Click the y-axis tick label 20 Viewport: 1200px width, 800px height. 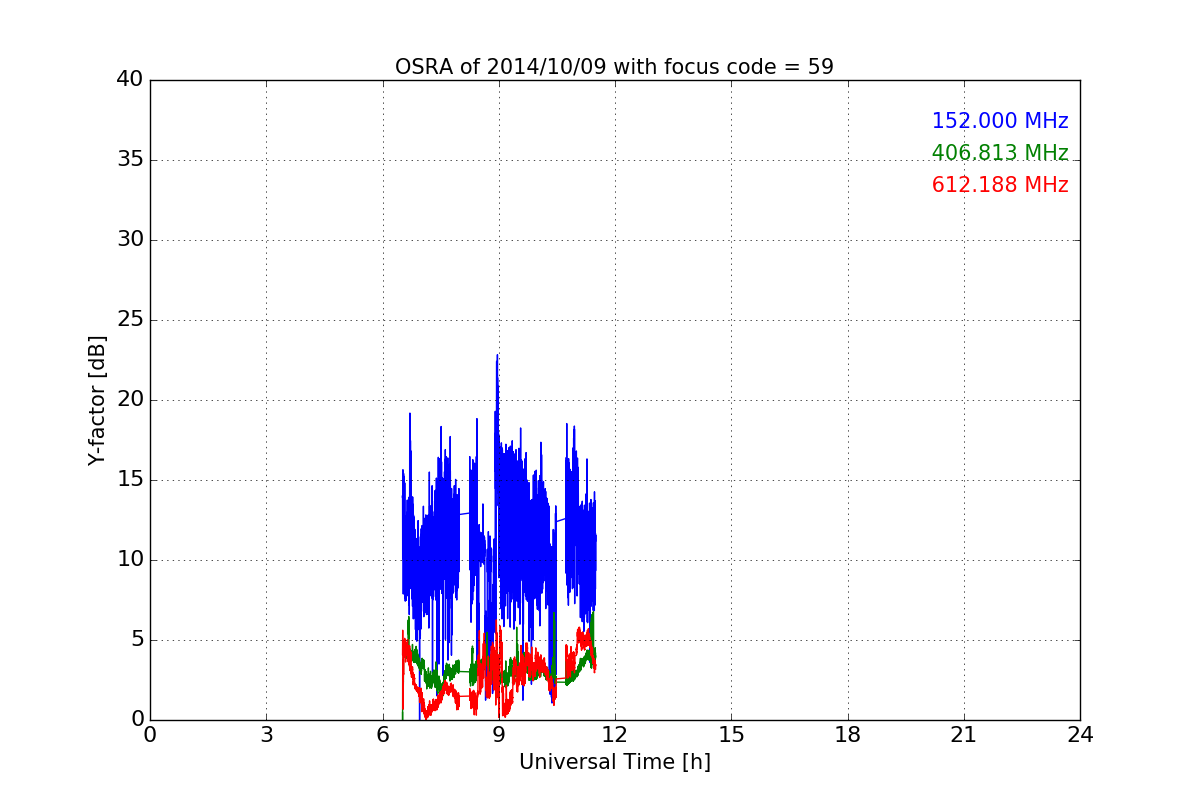pyautogui.click(x=130, y=400)
